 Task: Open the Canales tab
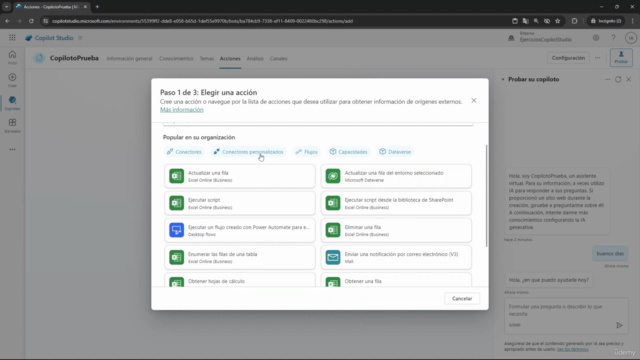tap(278, 58)
